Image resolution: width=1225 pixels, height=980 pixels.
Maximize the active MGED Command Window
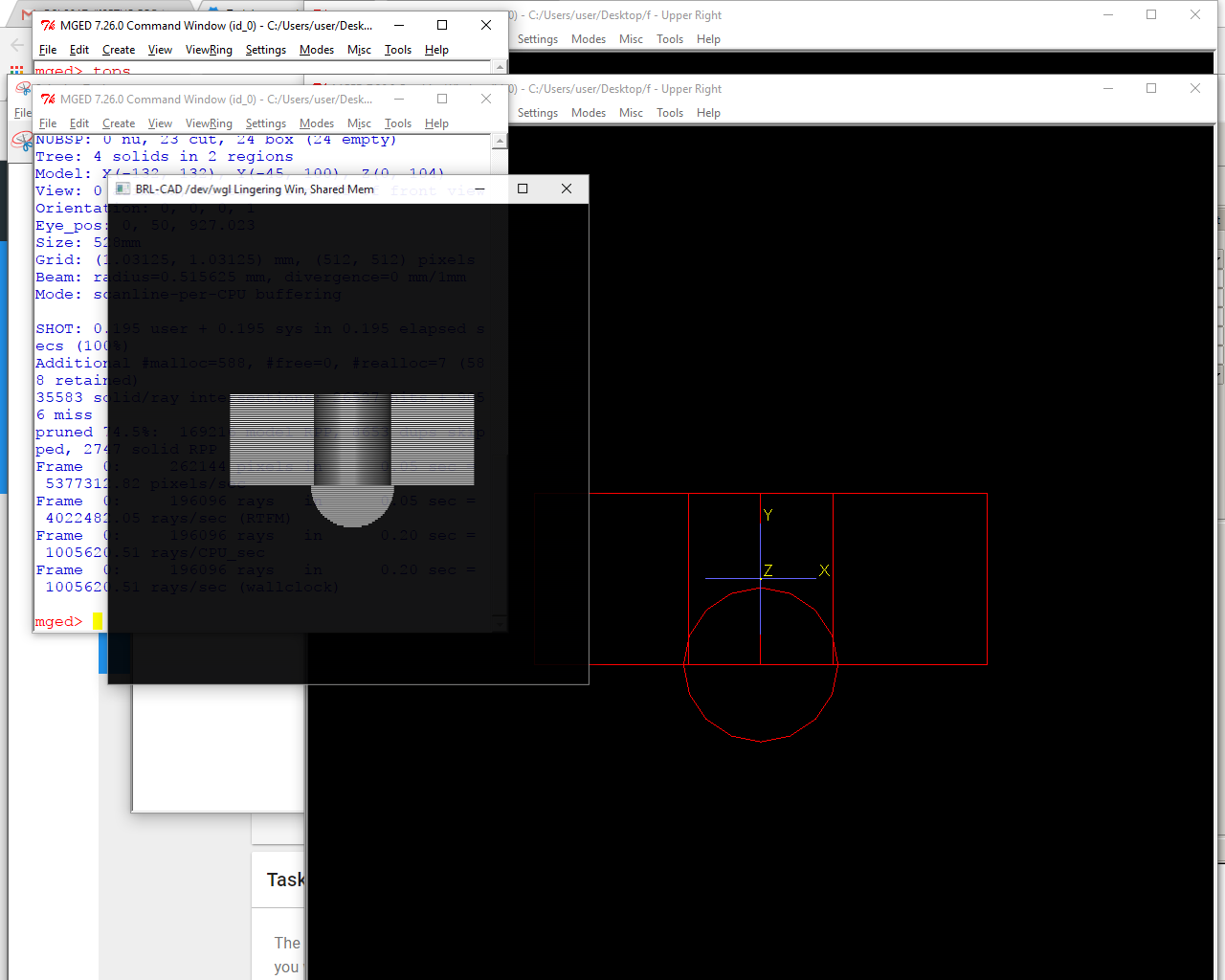coord(442,25)
